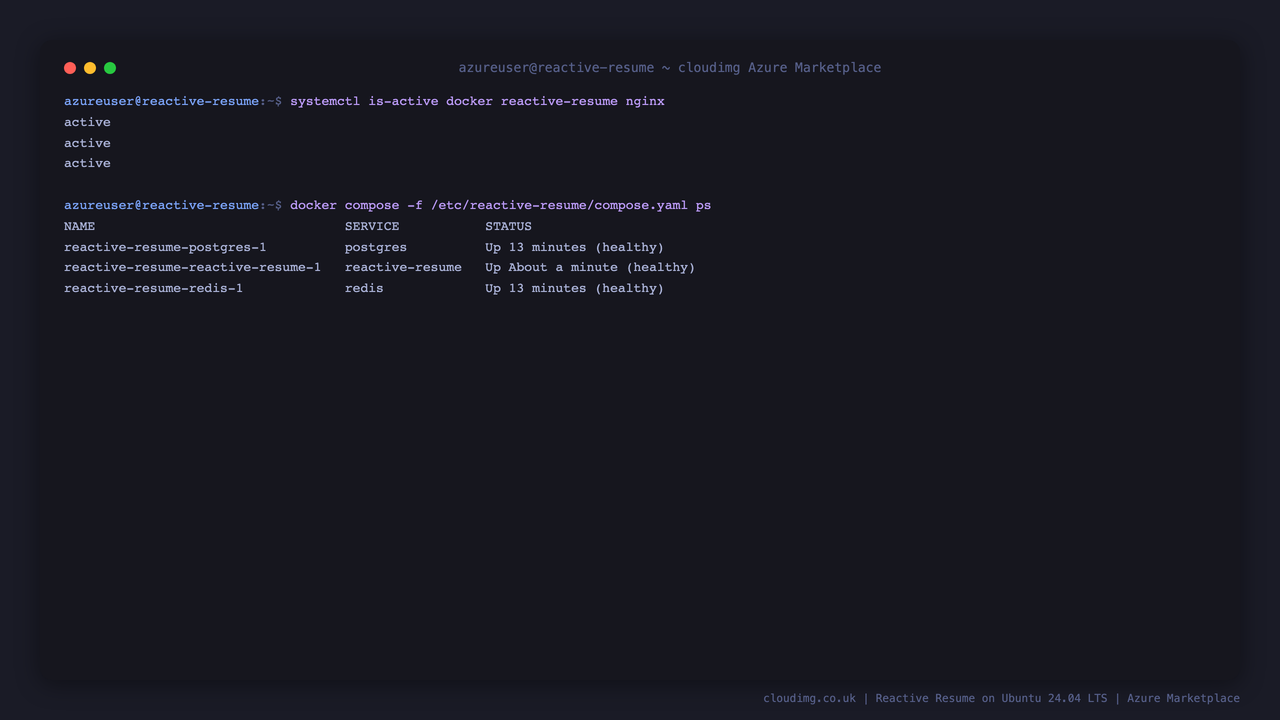The height and width of the screenshot is (720, 1280).
Task: Click the SERVICE column header
Action: [372, 226]
